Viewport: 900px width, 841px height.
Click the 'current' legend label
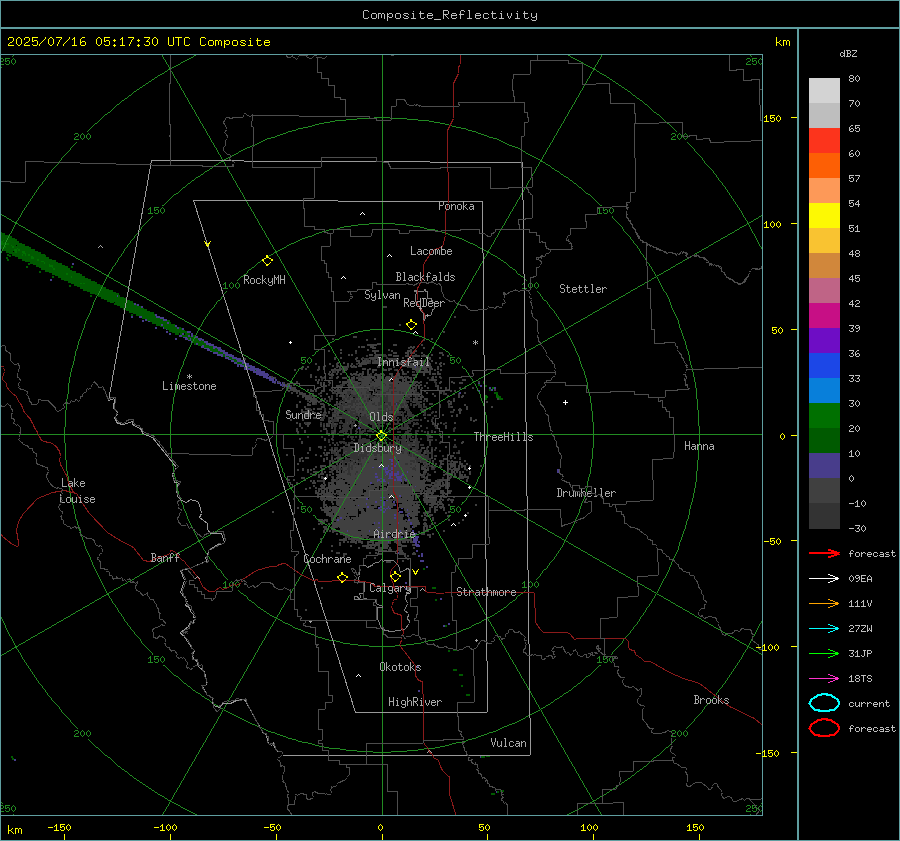pyautogui.click(x=869, y=704)
